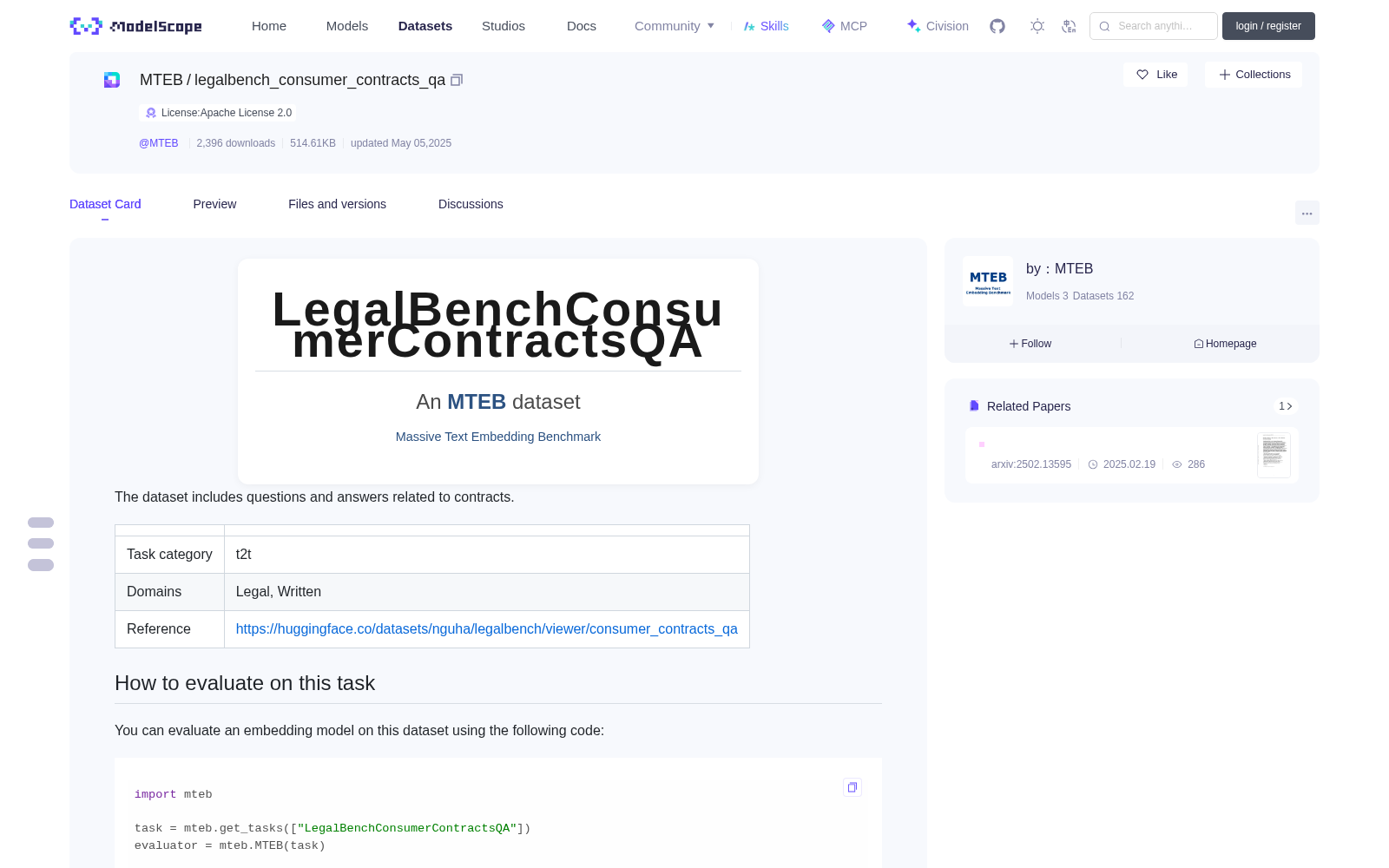The image size is (1389, 868).
Task: Click the 'updated May 05,2025' text
Action: click(401, 143)
